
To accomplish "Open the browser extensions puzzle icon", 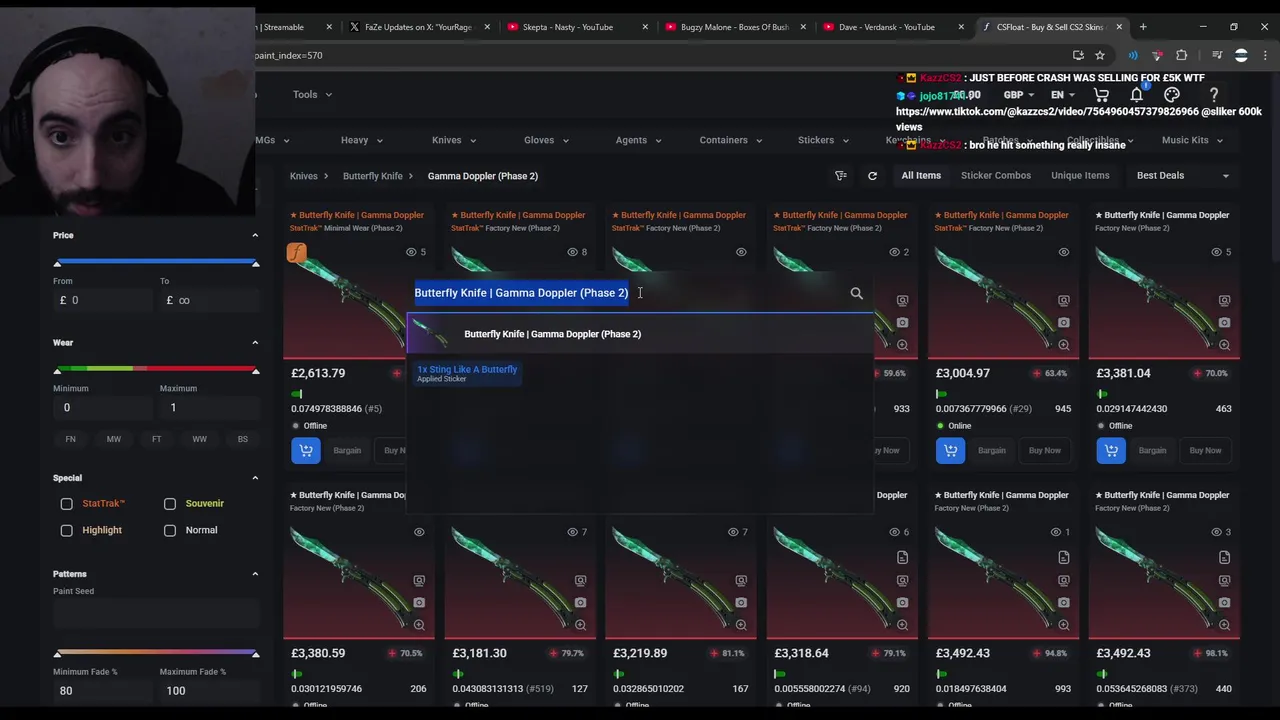I will tap(1182, 55).
